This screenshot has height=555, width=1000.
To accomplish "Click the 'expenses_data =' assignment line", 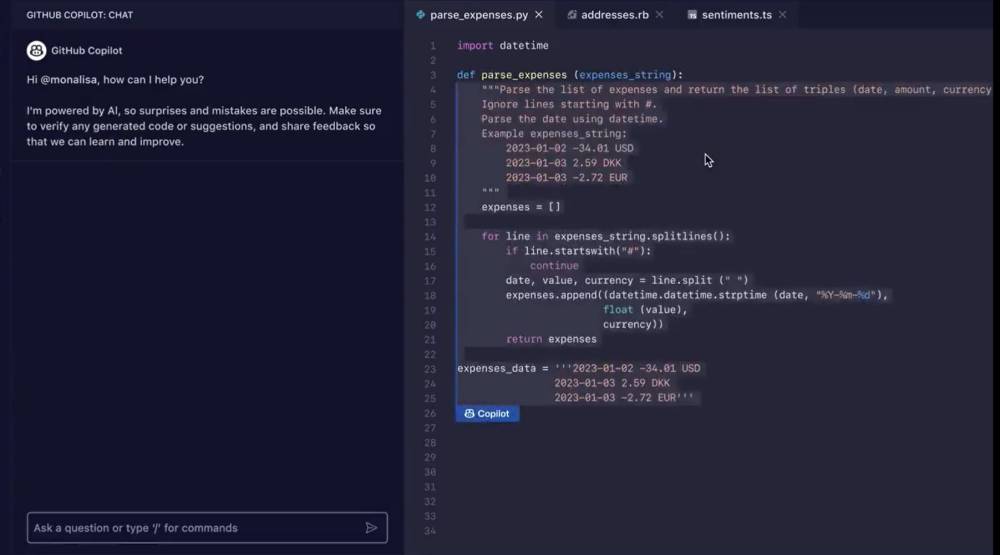I will click(578, 369).
